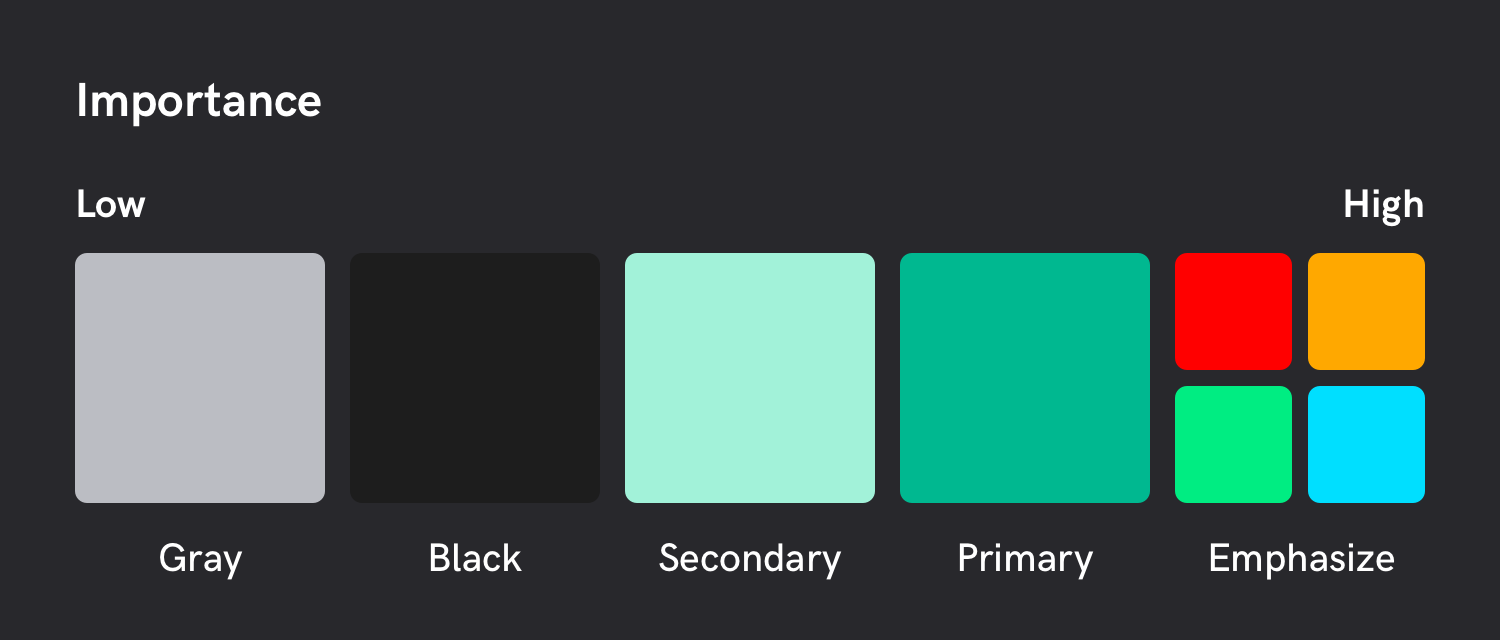
Task: Select the swatch above the Gray label
Action: pos(200,378)
